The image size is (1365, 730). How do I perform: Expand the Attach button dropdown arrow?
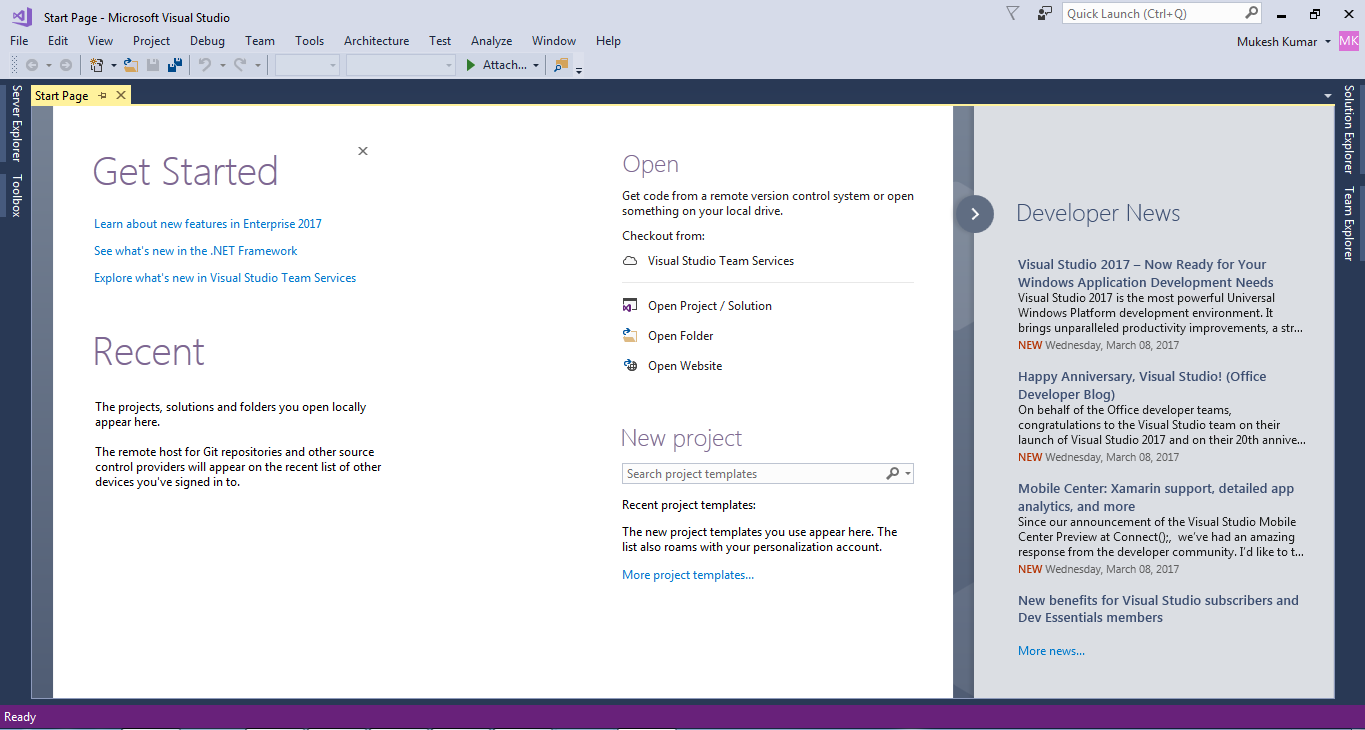coord(536,66)
